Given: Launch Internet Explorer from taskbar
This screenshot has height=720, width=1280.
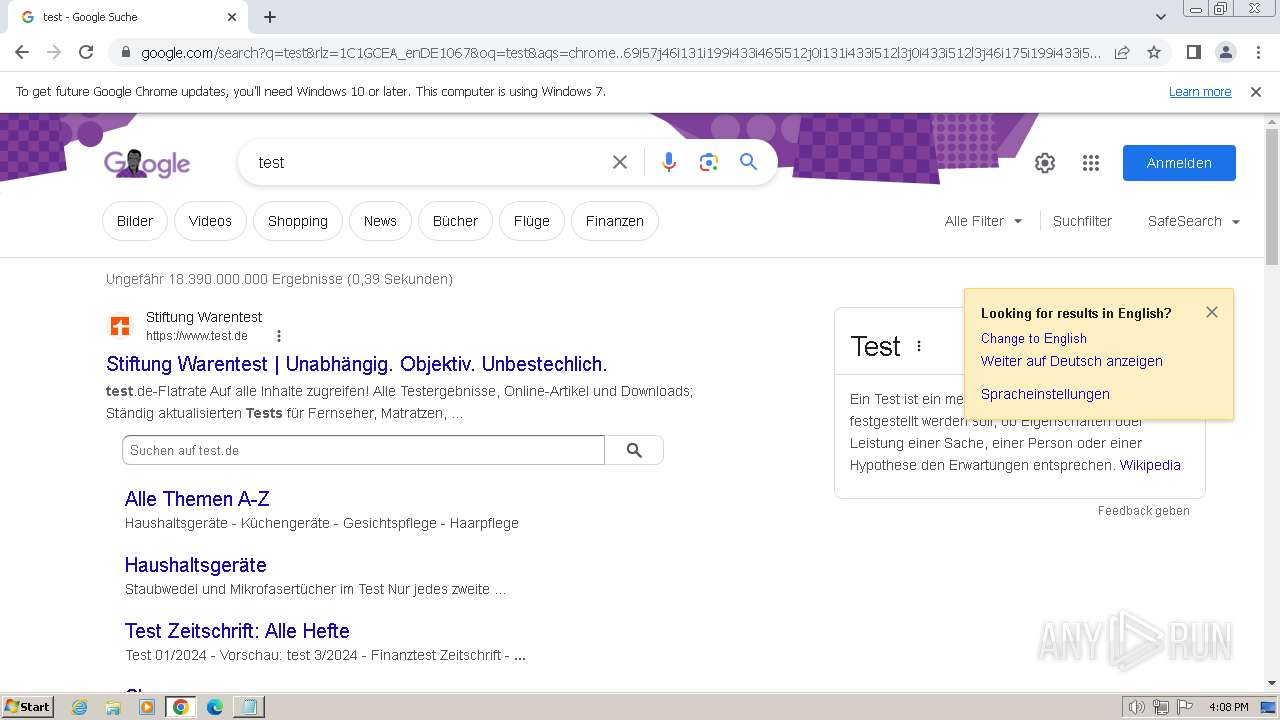Looking at the screenshot, I should coord(80,707).
